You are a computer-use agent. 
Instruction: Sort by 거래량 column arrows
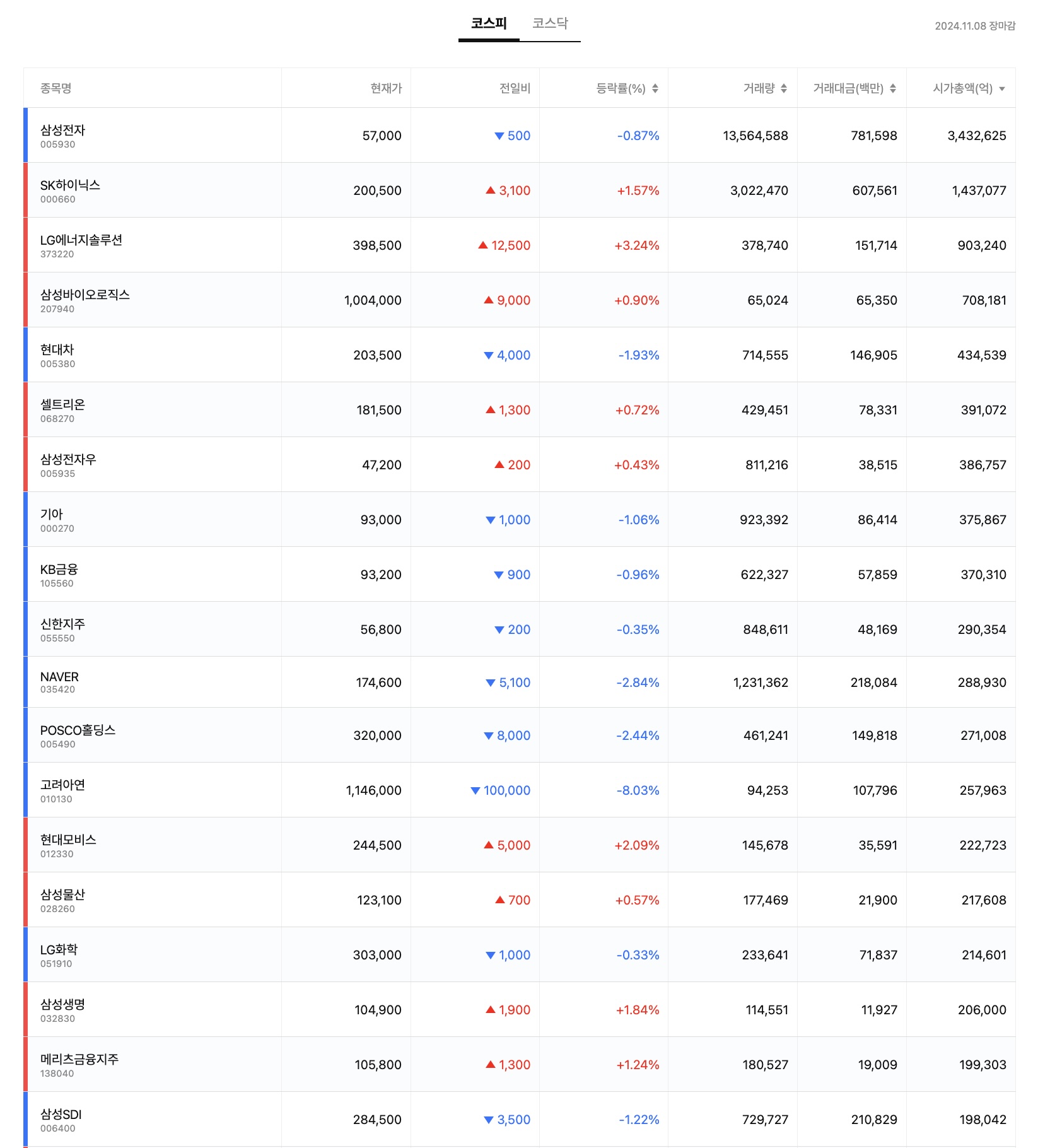coord(784,88)
